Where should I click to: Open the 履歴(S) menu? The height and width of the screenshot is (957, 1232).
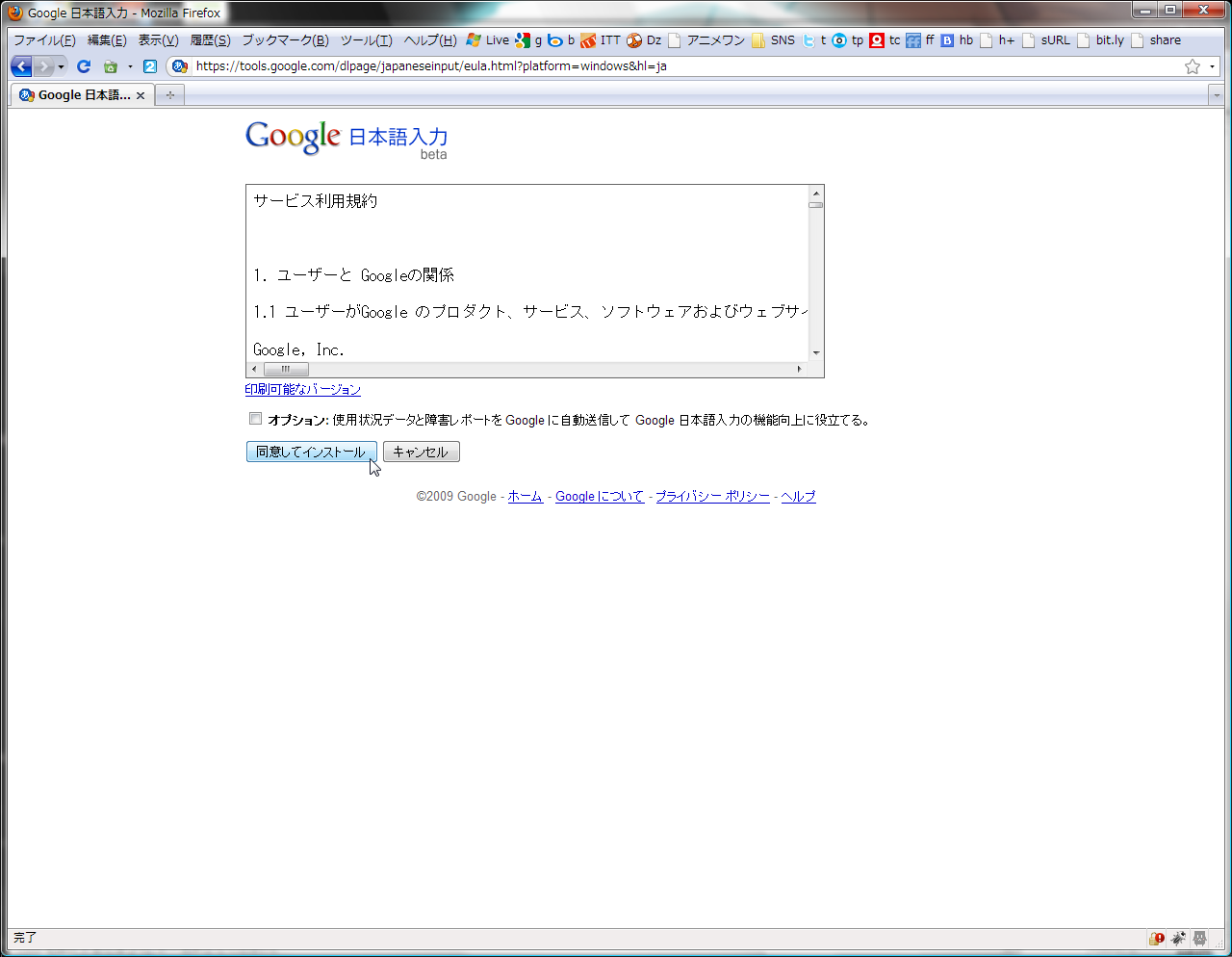210,40
